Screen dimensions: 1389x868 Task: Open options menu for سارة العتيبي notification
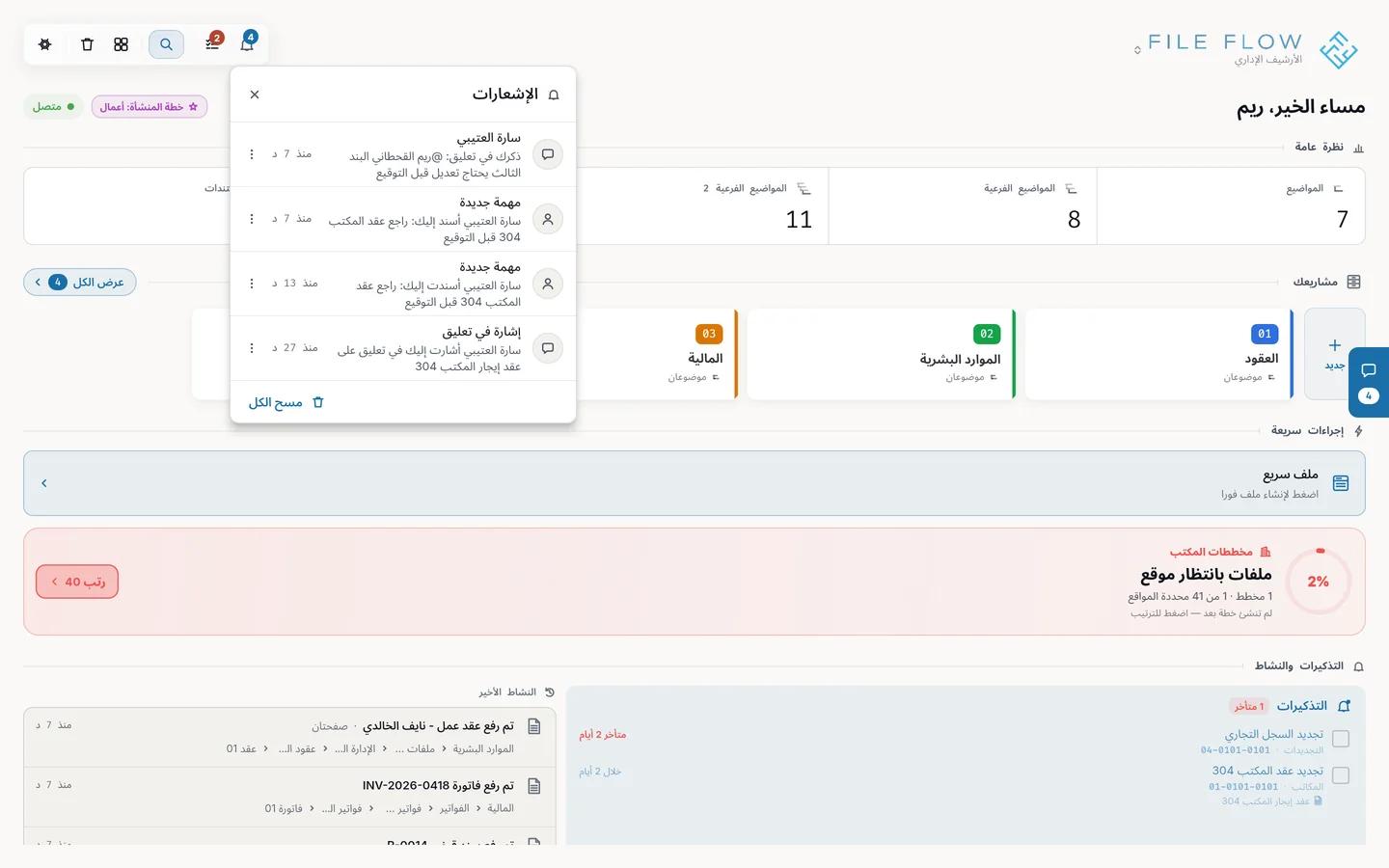click(252, 154)
